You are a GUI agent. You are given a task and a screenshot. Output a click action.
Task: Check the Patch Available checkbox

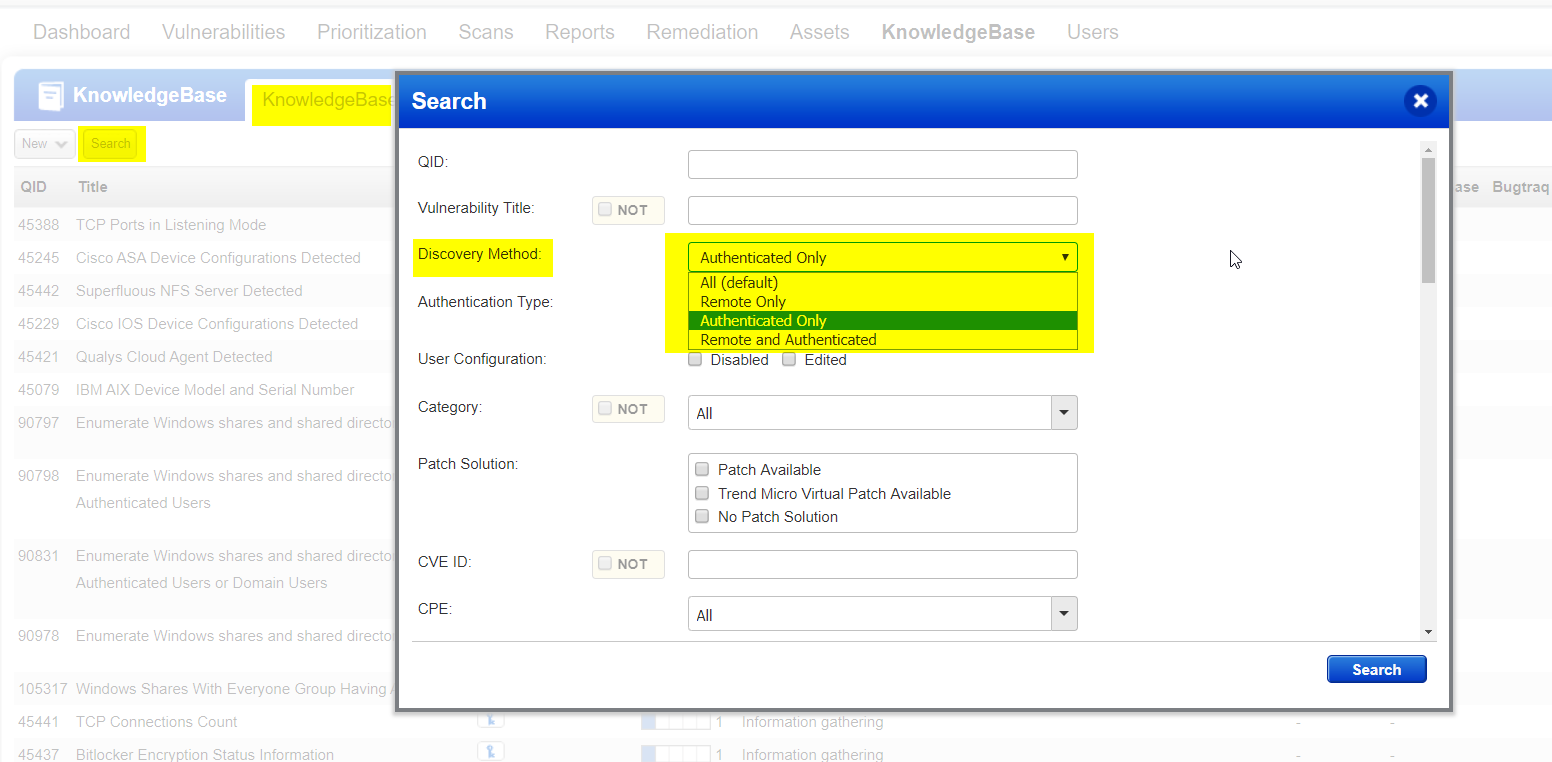[x=701, y=469]
